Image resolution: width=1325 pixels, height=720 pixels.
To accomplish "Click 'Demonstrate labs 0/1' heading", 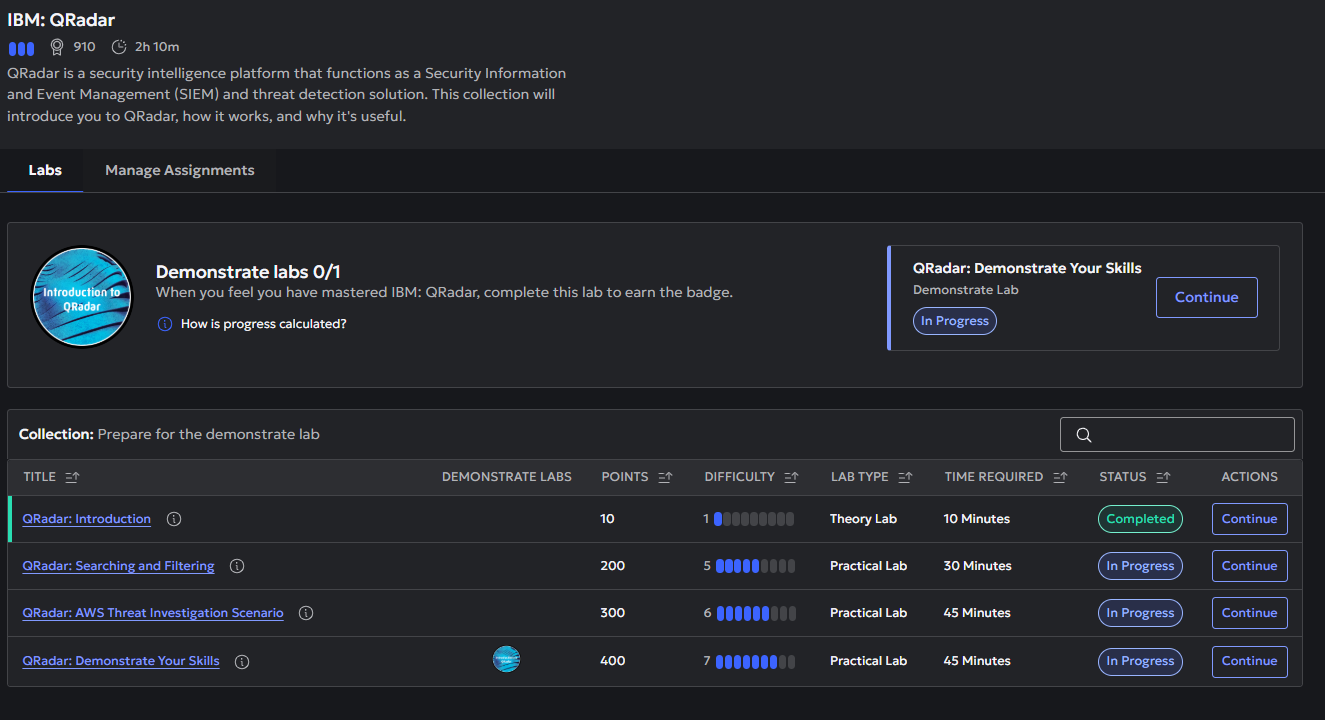I will (x=248, y=272).
